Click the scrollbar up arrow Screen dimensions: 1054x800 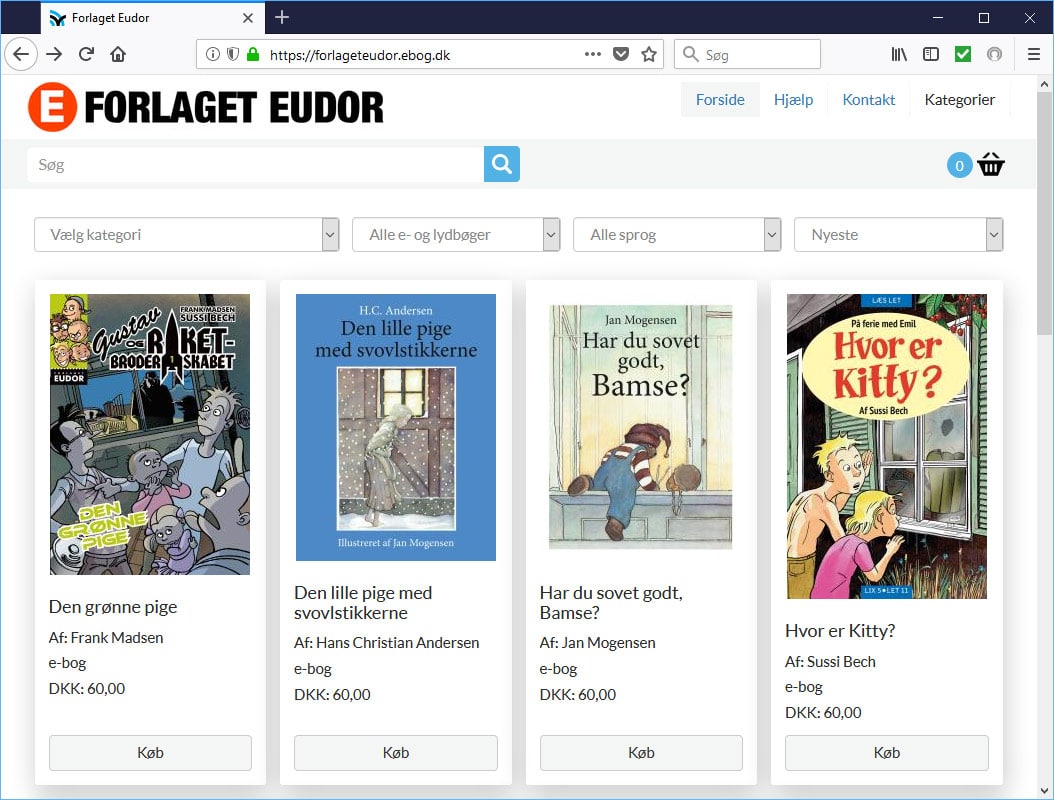pyautogui.click(x=1044, y=84)
